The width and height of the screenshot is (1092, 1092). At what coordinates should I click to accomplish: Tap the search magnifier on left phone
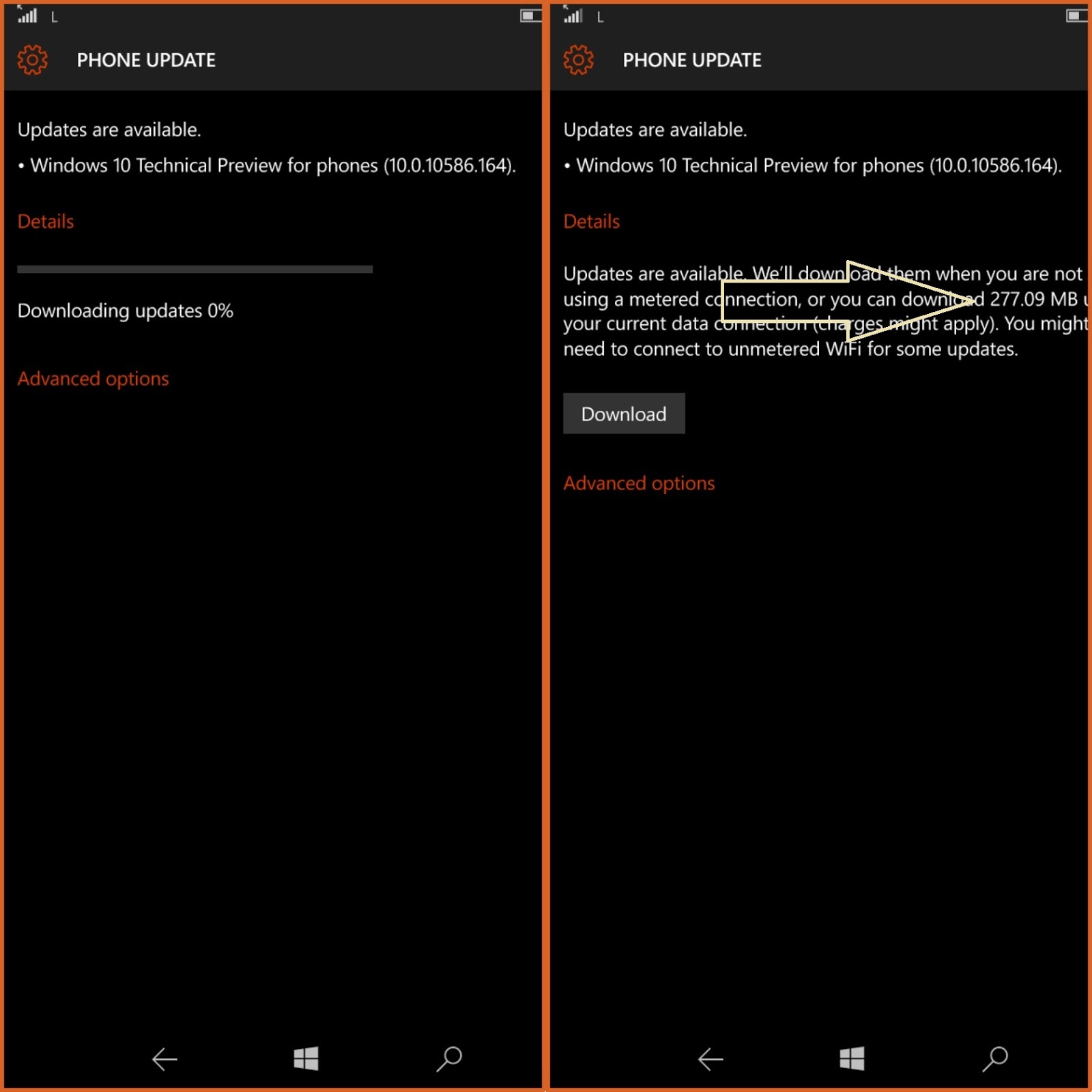click(449, 1059)
